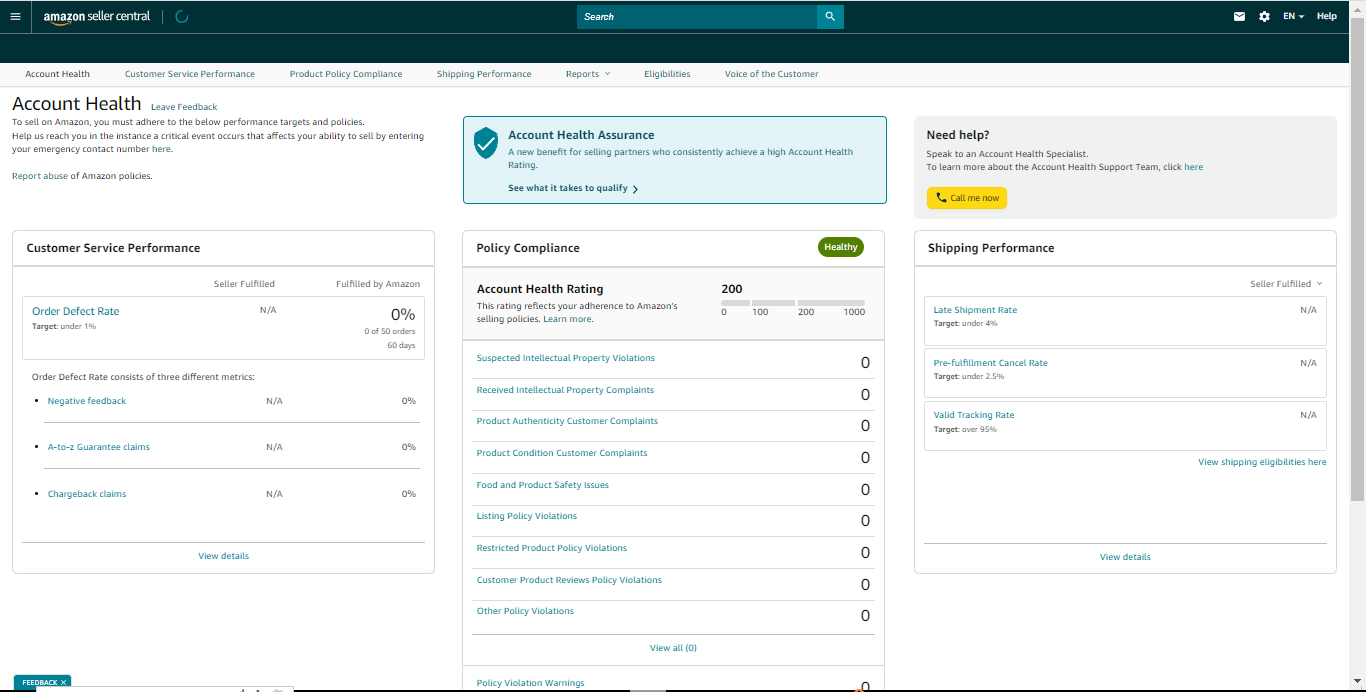This screenshot has width=1366, height=692.
Task: Open the Valid Tracking Rate link
Action: pyautogui.click(x=974, y=415)
